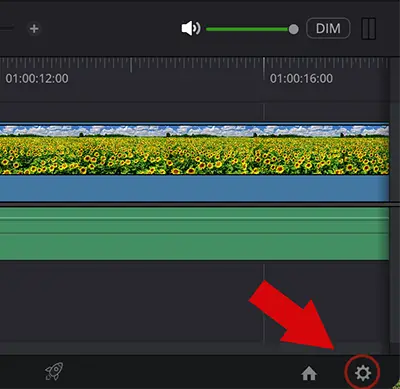Go to Project Manager home icon
The image size is (400, 389).
[309, 373]
